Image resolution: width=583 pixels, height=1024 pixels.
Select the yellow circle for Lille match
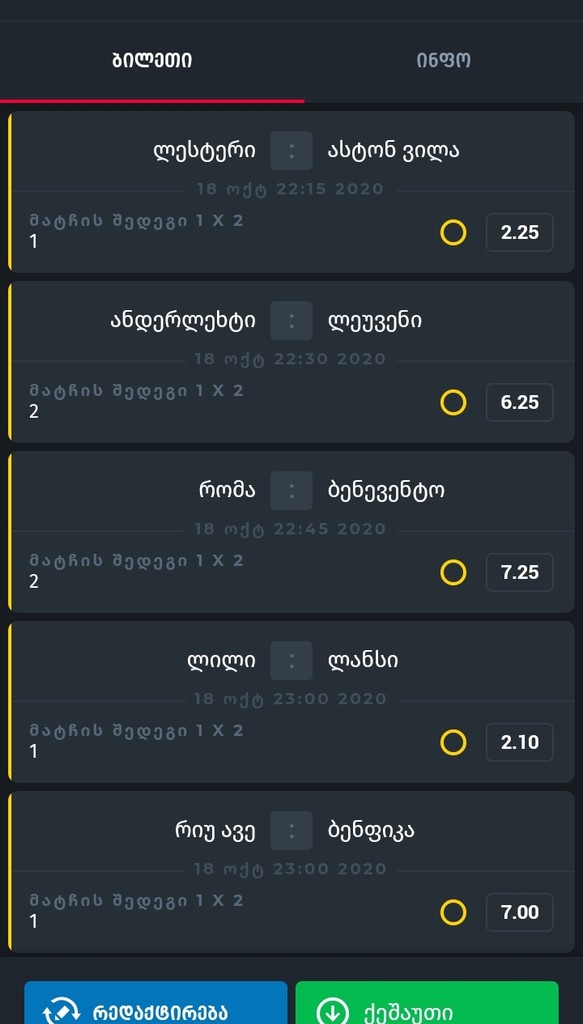tap(454, 742)
